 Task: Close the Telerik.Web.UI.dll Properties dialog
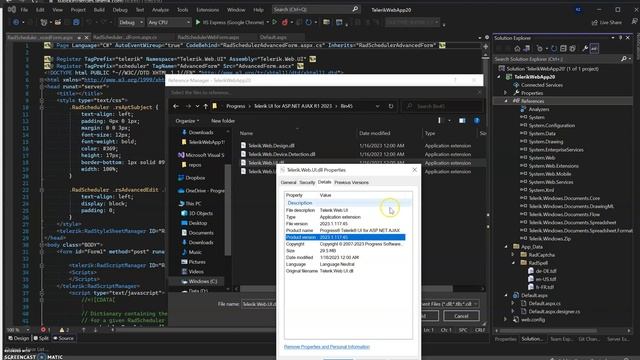click(x=414, y=170)
